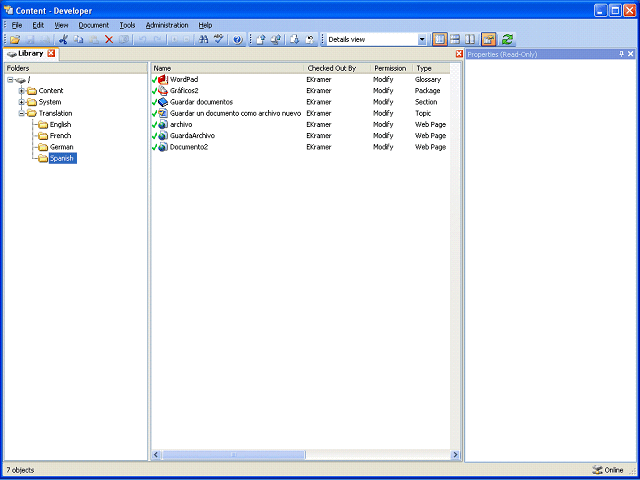This screenshot has height=480, width=640.
Task: Toggle vertical split layout button
Action: click(470, 40)
